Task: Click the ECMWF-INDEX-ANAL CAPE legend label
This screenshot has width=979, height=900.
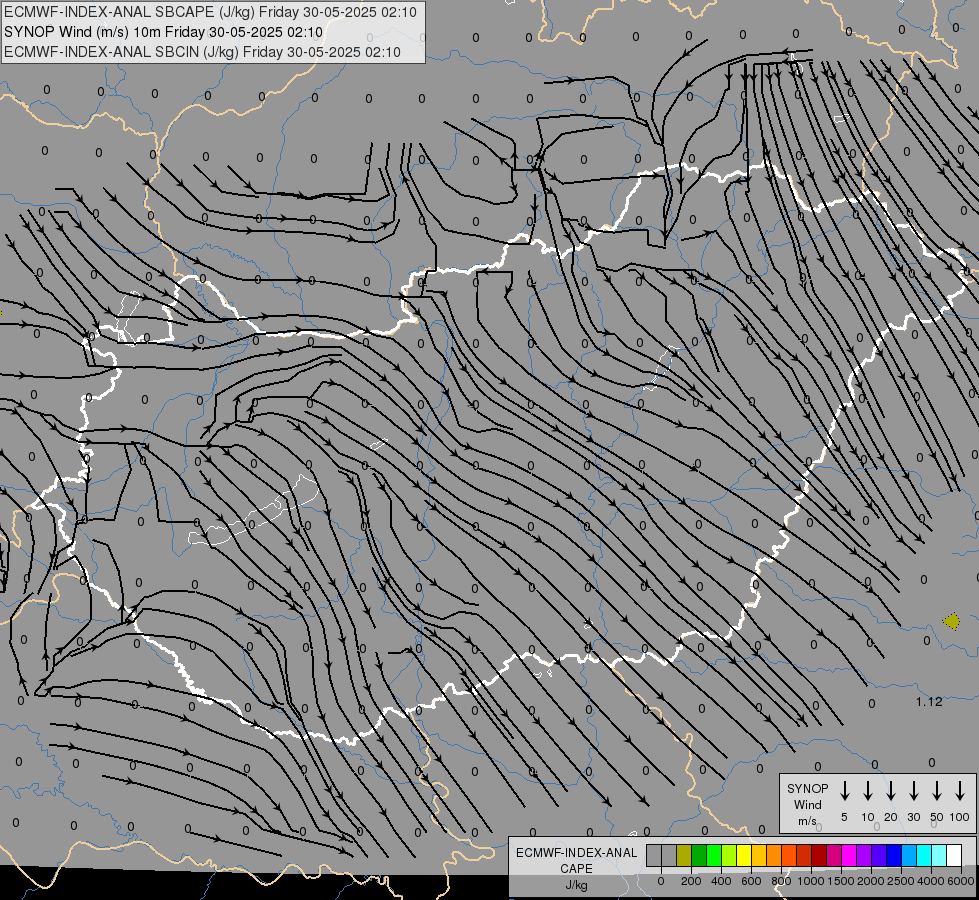Action: pyautogui.click(x=576, y=860)
